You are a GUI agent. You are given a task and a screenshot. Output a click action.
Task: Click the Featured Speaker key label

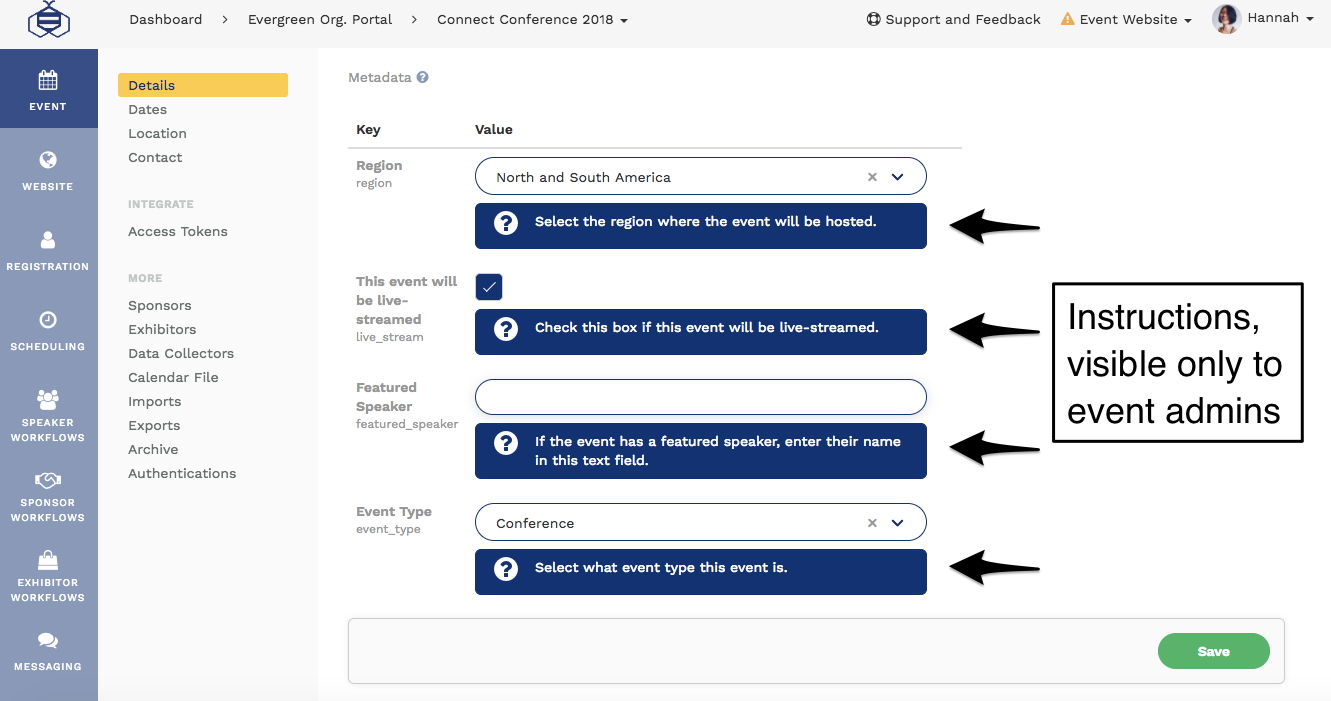[386, 397]
